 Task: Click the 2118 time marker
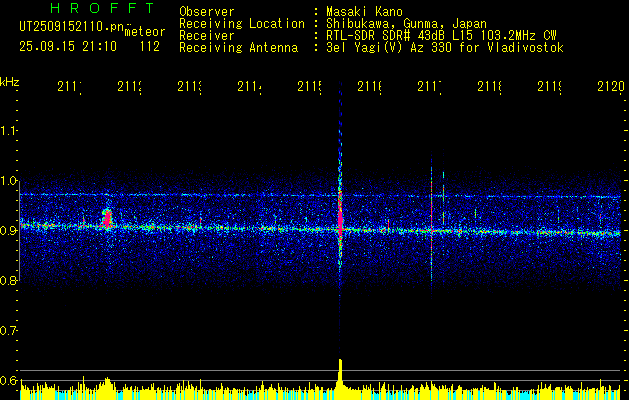[489, 86]
